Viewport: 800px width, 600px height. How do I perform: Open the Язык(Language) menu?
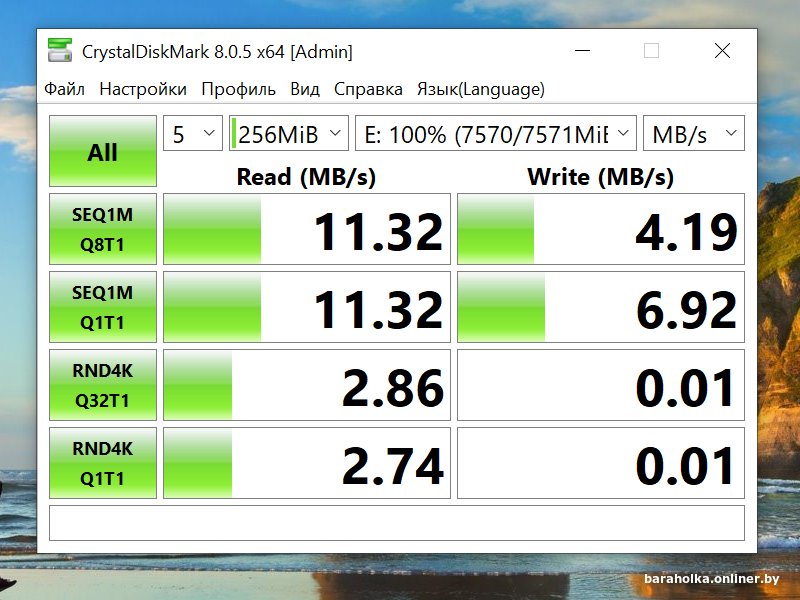[481, 89]
